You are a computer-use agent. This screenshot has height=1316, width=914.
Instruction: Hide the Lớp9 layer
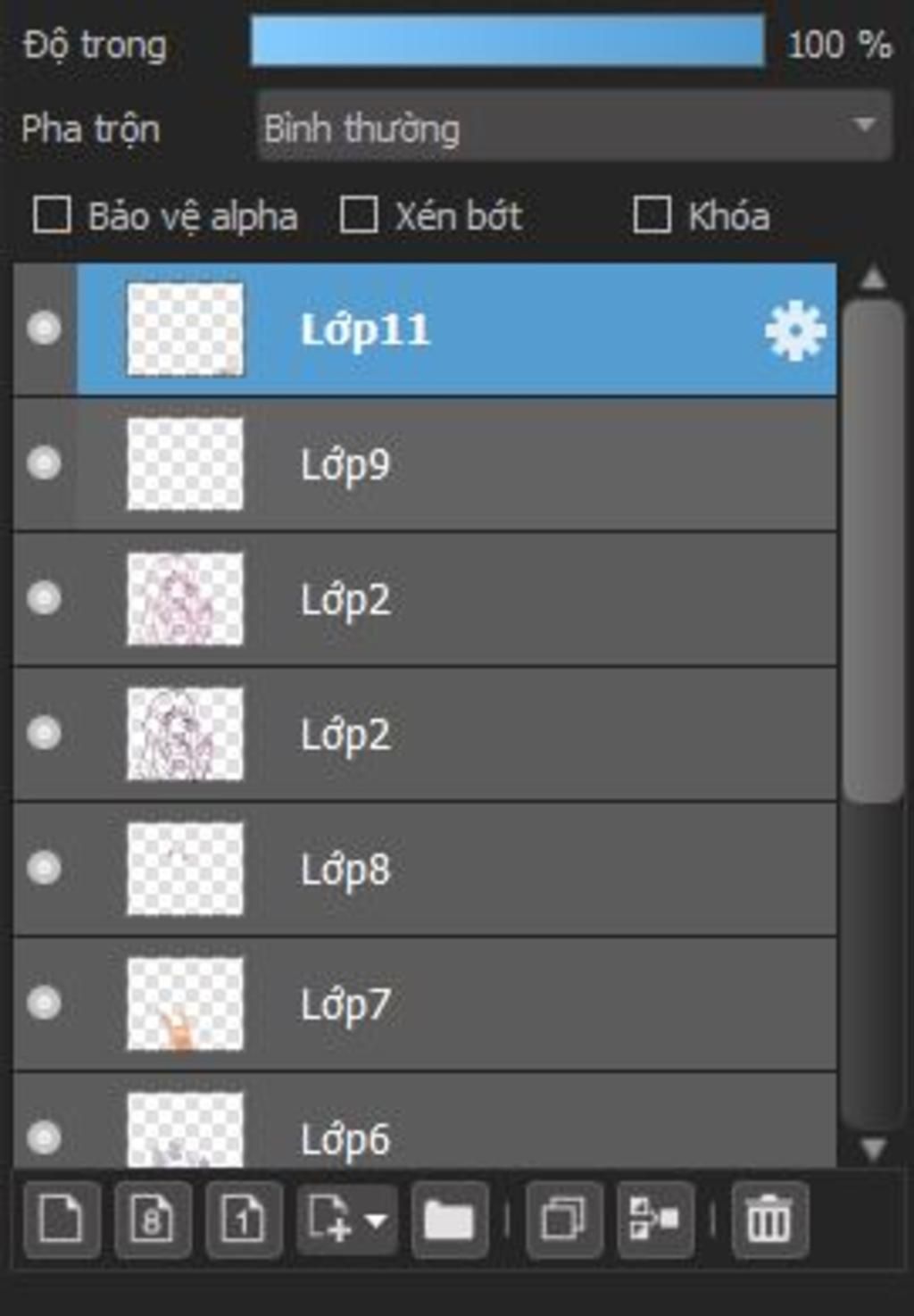pyautogui.click(x=44, y=463)
